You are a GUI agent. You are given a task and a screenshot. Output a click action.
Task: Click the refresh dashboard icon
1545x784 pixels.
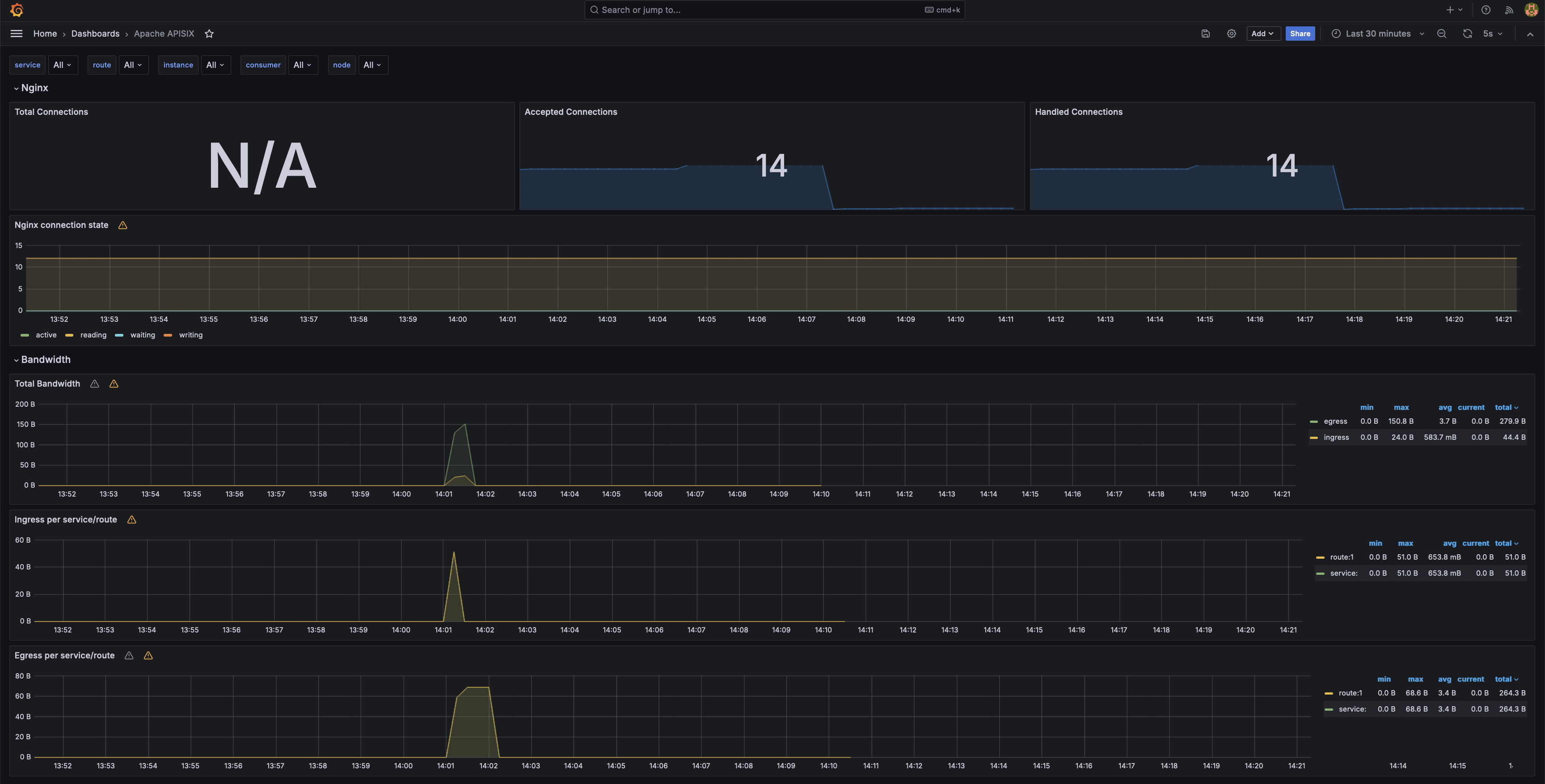pyautogui.click(x=1467, y=34)
